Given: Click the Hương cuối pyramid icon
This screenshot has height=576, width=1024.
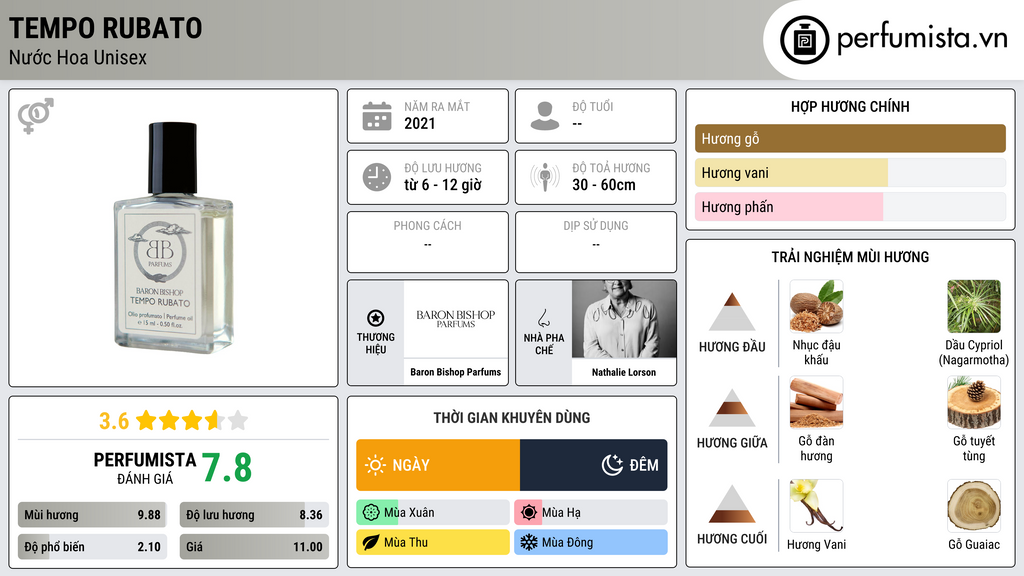Looking at the screenshot, I should pos(732,504).
